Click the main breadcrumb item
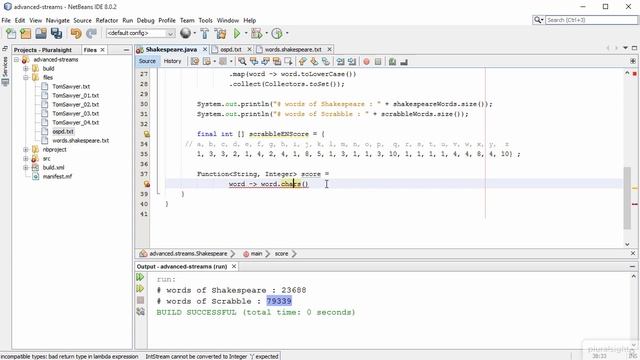Image resolution: width=640 pixels, height=360 pixels. pos(256,254)
